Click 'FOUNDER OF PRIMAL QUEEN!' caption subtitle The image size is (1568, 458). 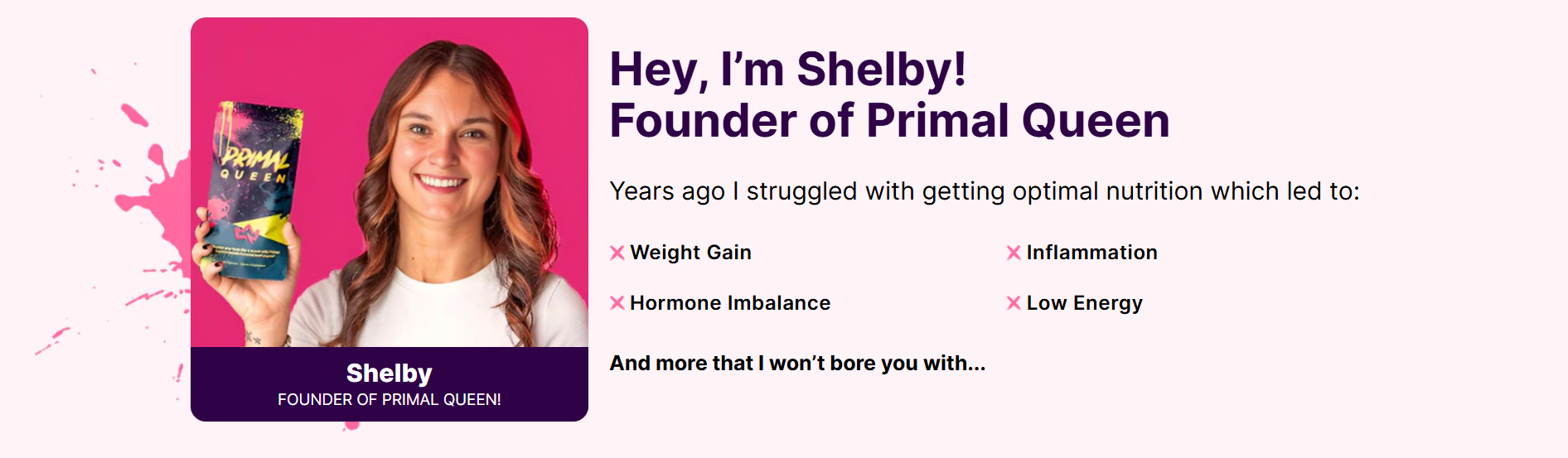[390, 399]
